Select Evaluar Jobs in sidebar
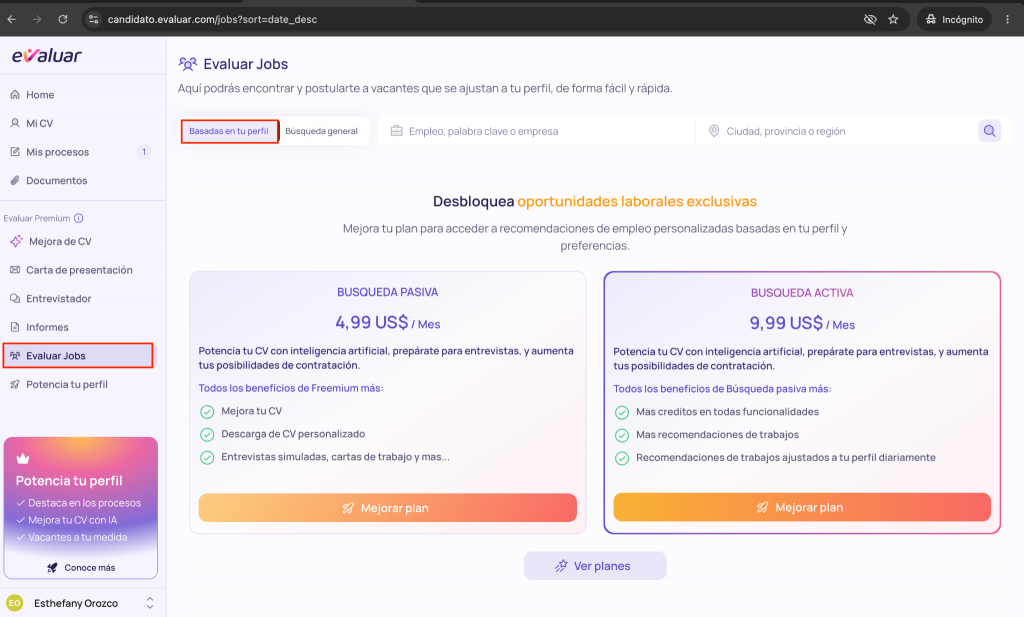1024x617 pixels. pyautogui.click(x=78, y=356)
